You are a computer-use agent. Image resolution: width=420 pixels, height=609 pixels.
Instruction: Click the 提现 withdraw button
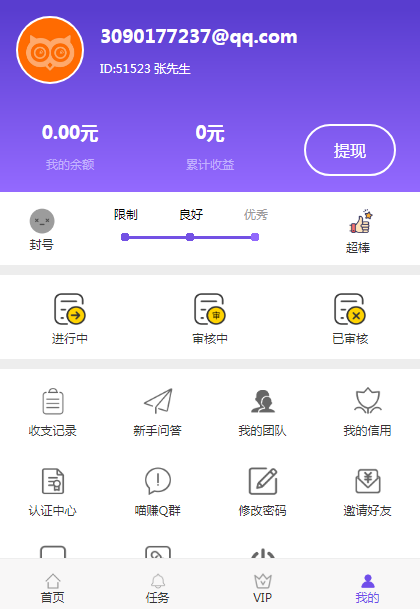tap(350, 150)
